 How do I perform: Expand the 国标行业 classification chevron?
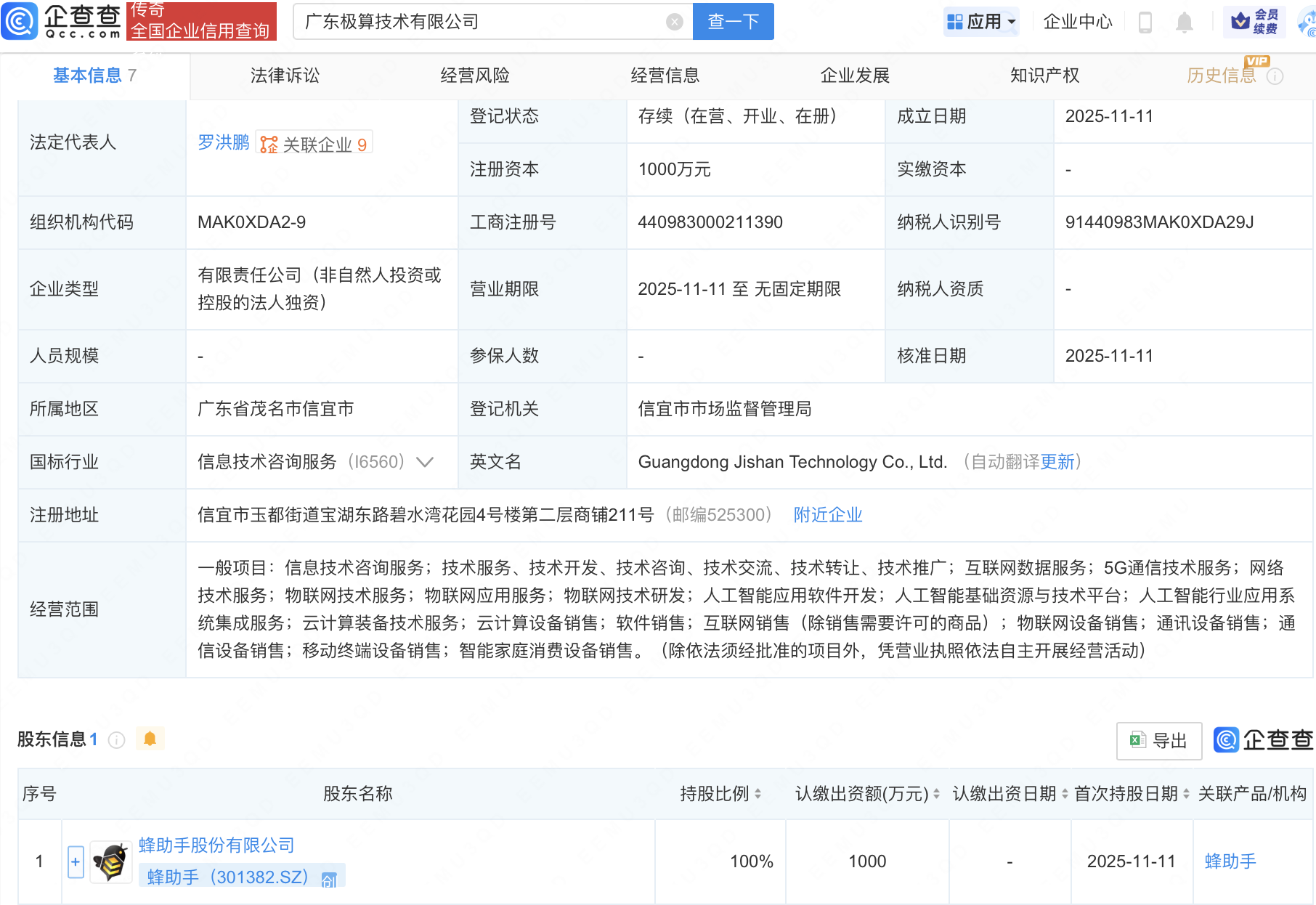[425, 462]
